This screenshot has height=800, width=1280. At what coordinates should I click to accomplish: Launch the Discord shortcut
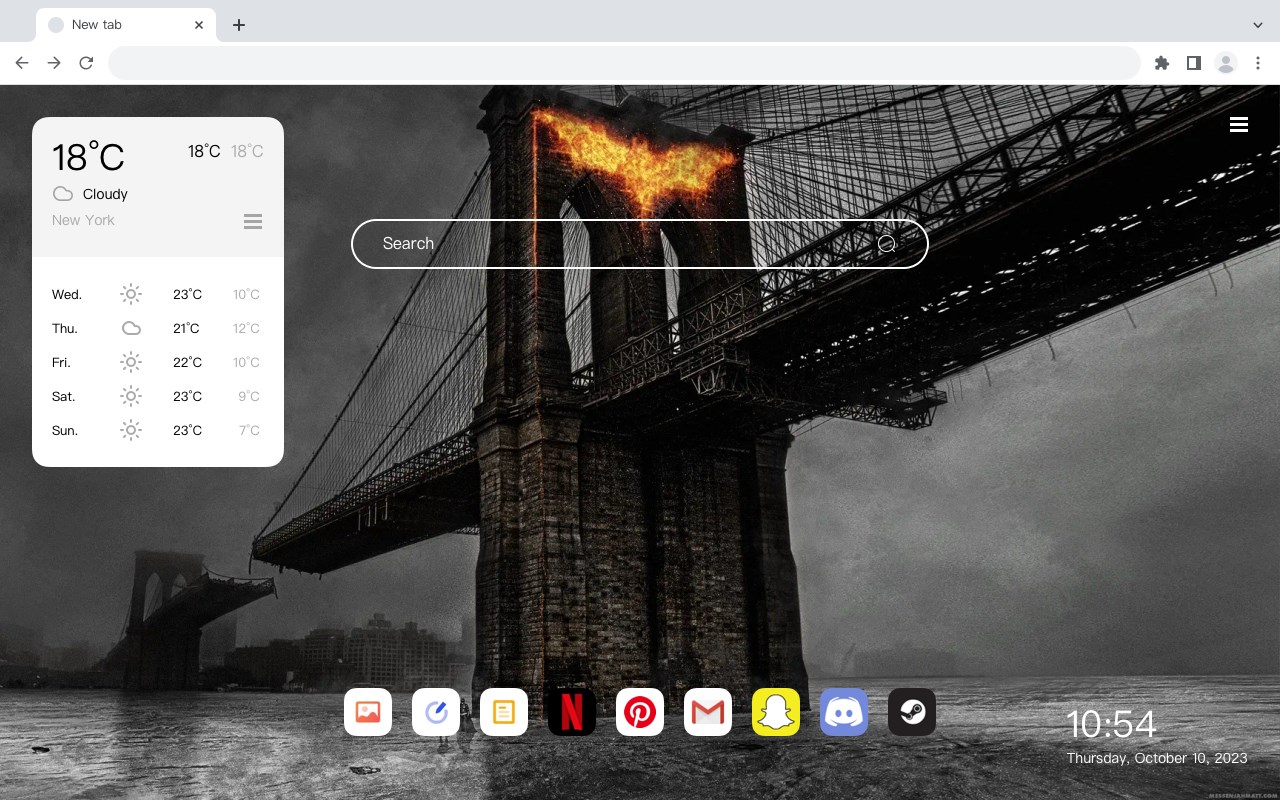coord(844,712)
